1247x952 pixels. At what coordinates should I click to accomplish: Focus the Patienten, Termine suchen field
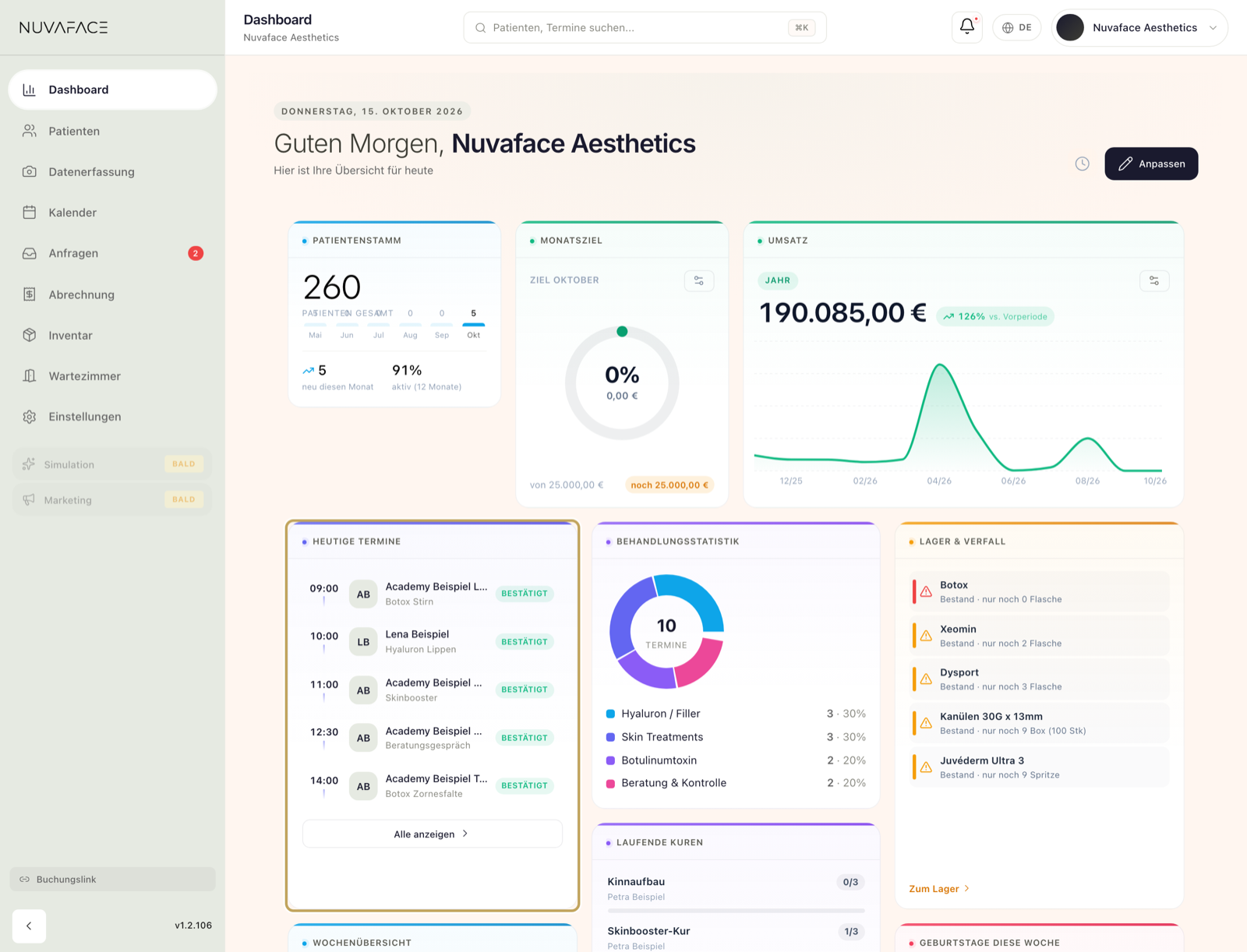[645, 27]
